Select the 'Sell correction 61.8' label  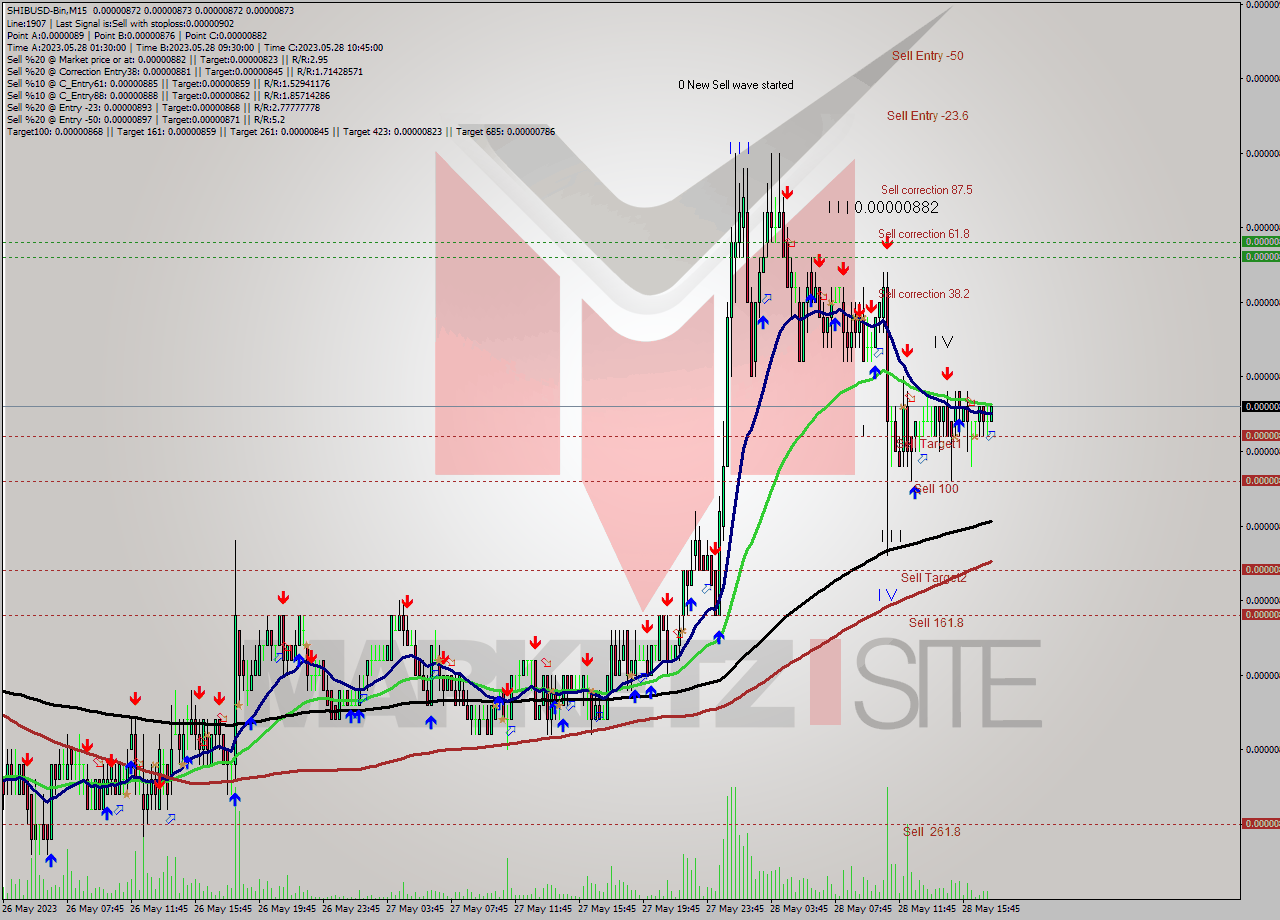click(923, 234)
